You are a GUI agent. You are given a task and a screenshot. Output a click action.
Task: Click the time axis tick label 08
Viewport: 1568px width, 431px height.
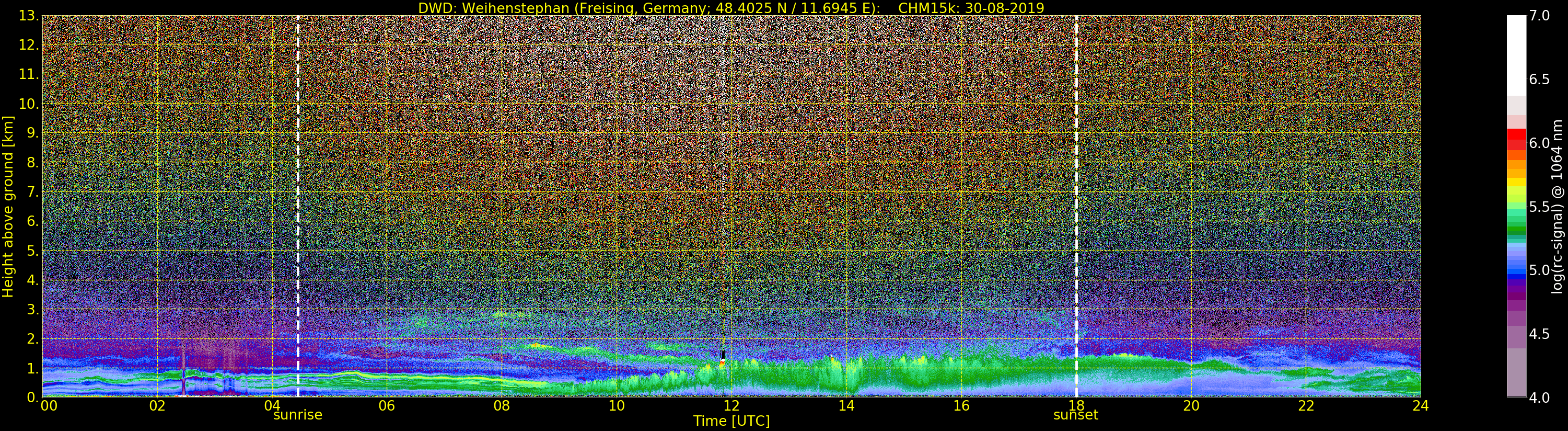coord(502,406)
